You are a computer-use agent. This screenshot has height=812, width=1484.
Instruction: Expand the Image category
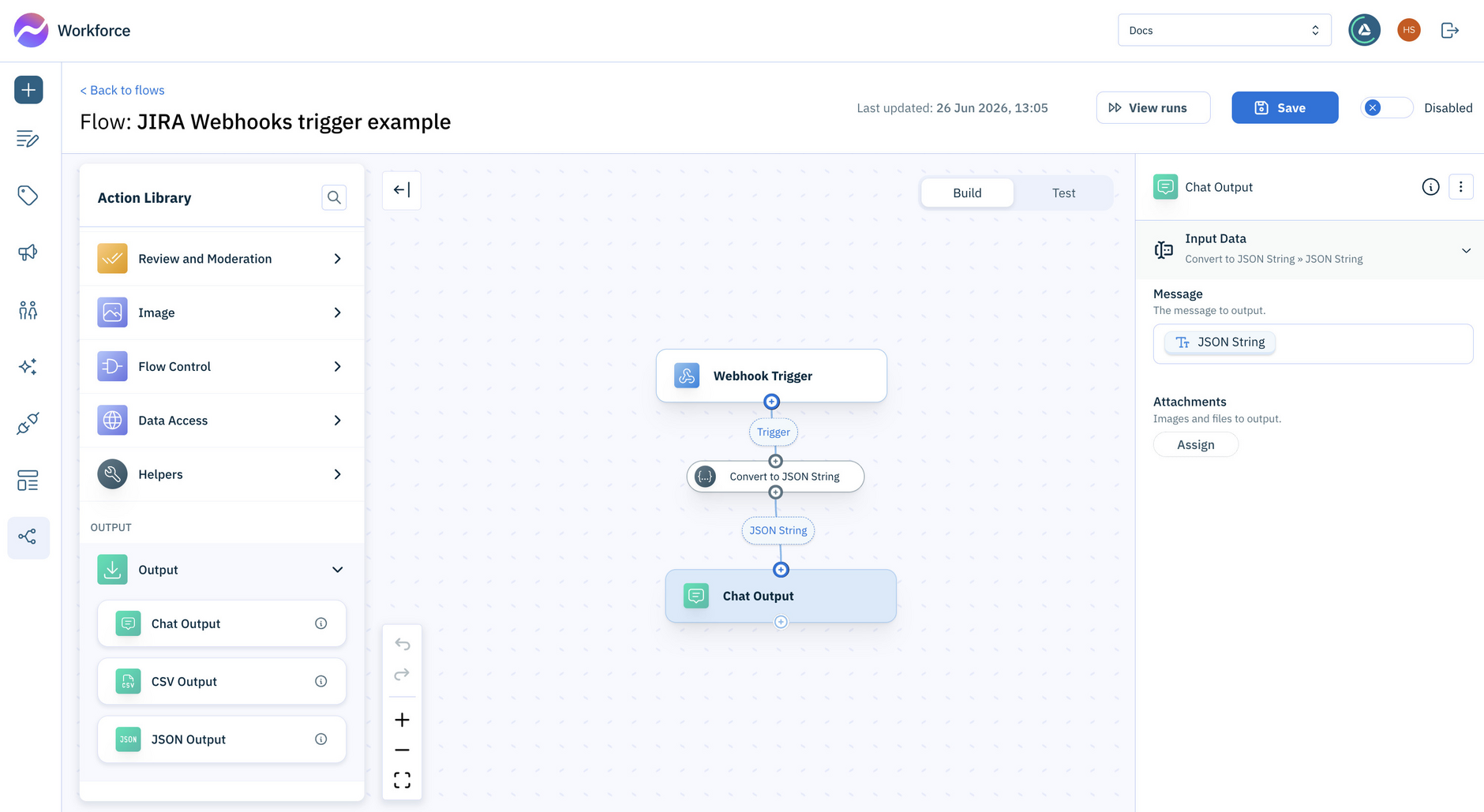tap(222, 312)
